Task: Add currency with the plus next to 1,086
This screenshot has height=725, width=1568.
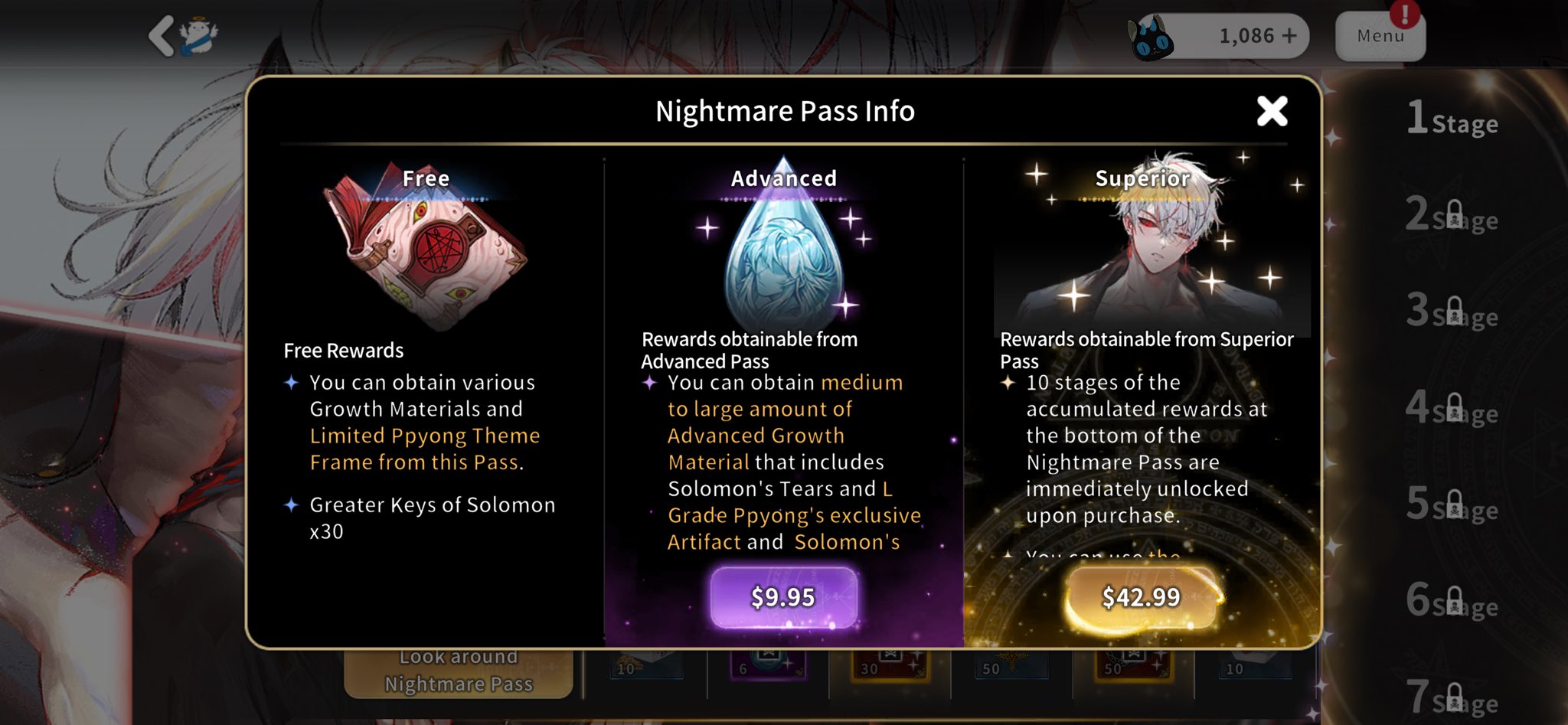Action: coord(1289,36)
